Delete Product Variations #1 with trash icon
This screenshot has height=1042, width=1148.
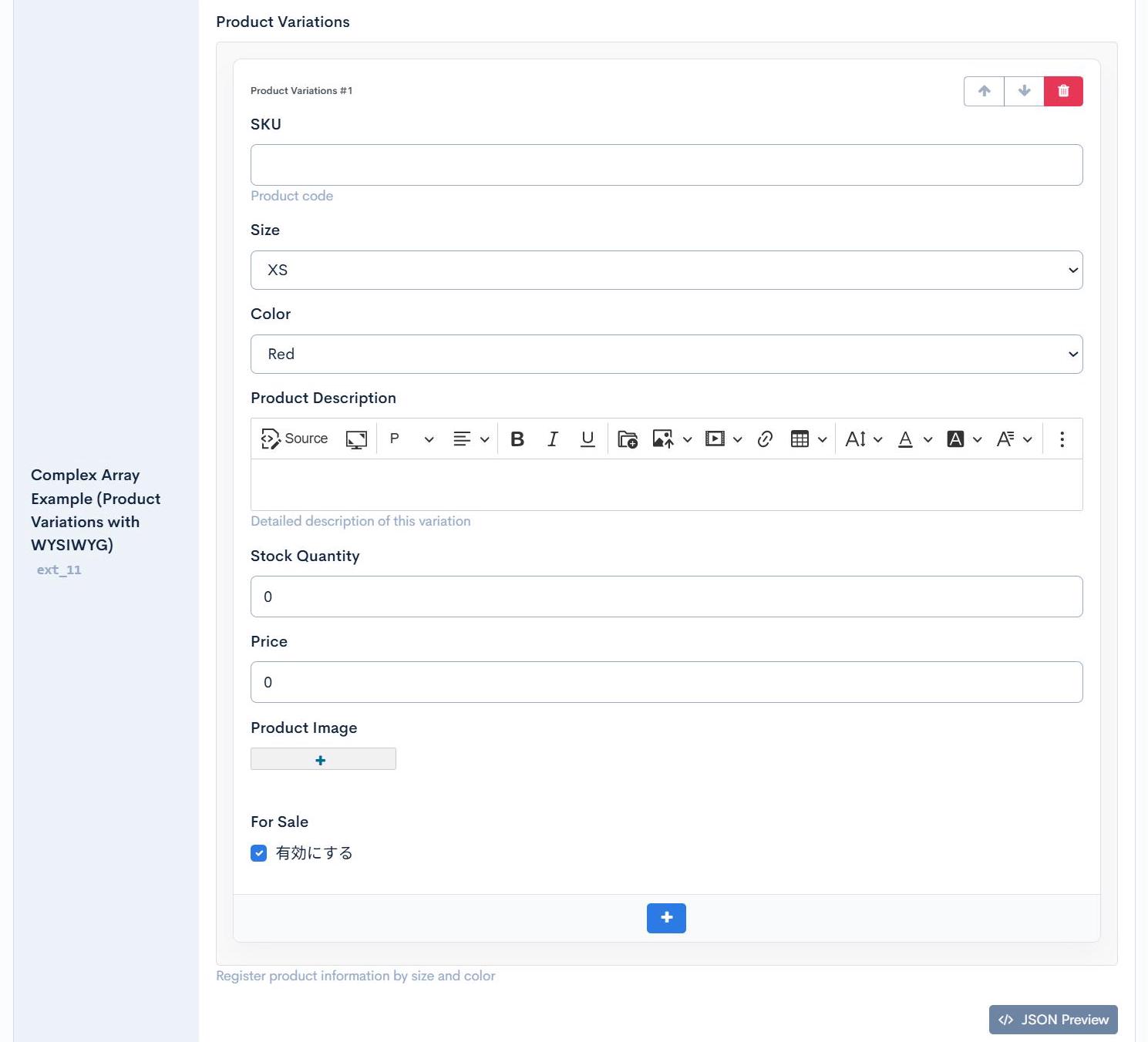coord(1063,91)
